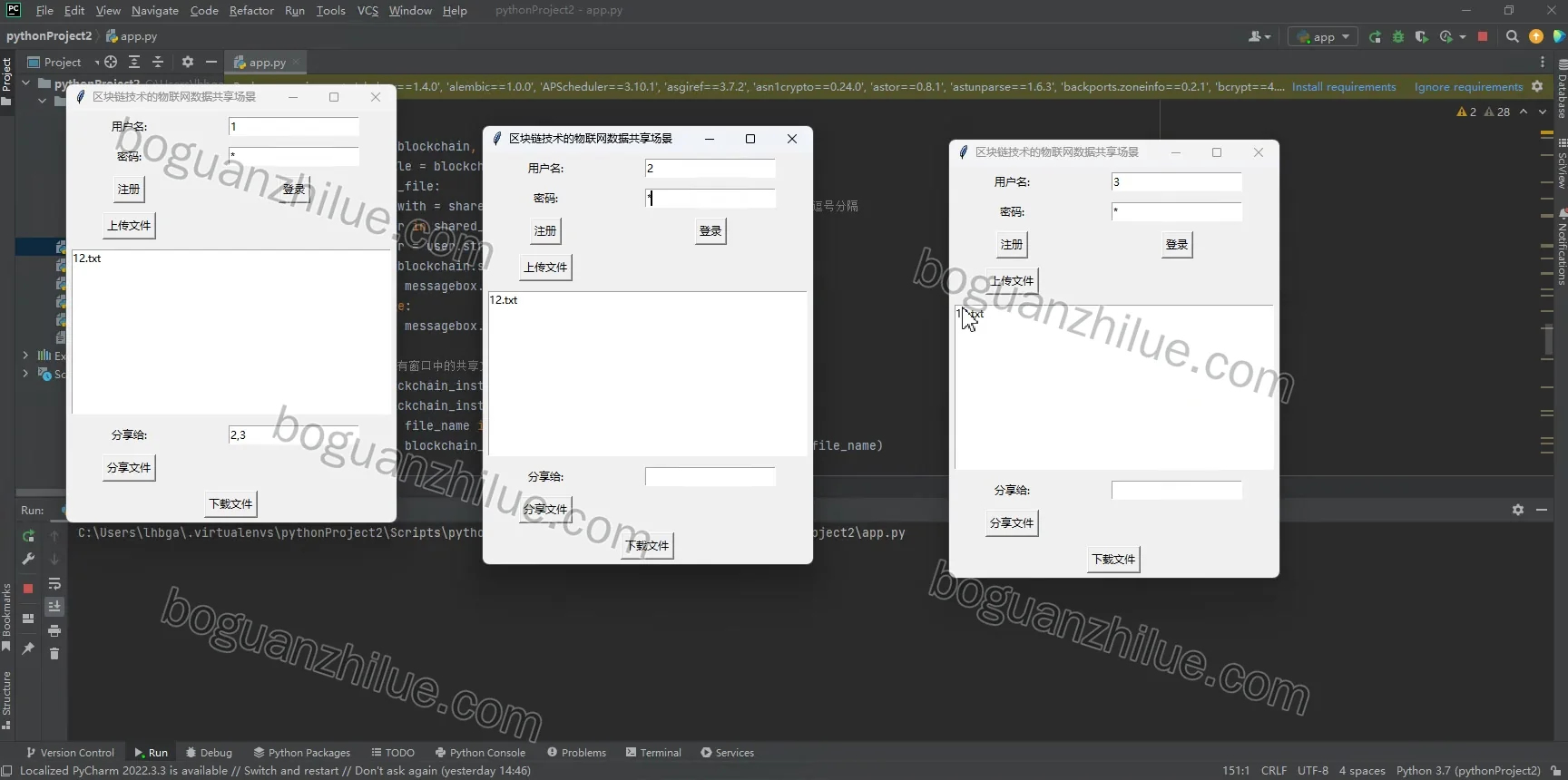
Task: Click the Debug bug icon in top toolbar
Action: (1398, 36)
